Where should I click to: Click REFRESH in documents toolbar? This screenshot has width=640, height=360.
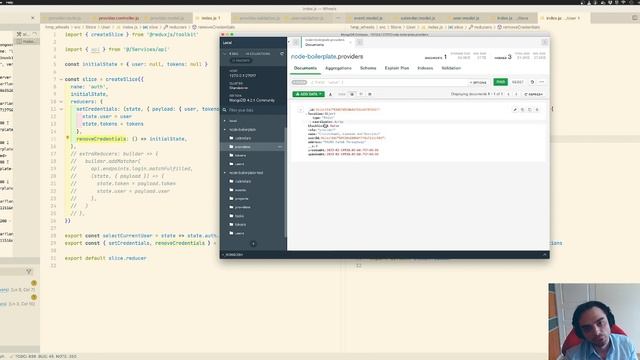pos(533,94)
